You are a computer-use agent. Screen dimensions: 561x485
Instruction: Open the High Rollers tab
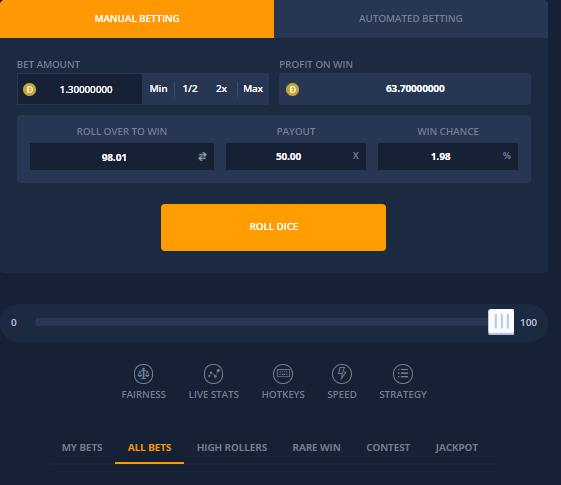232,447
